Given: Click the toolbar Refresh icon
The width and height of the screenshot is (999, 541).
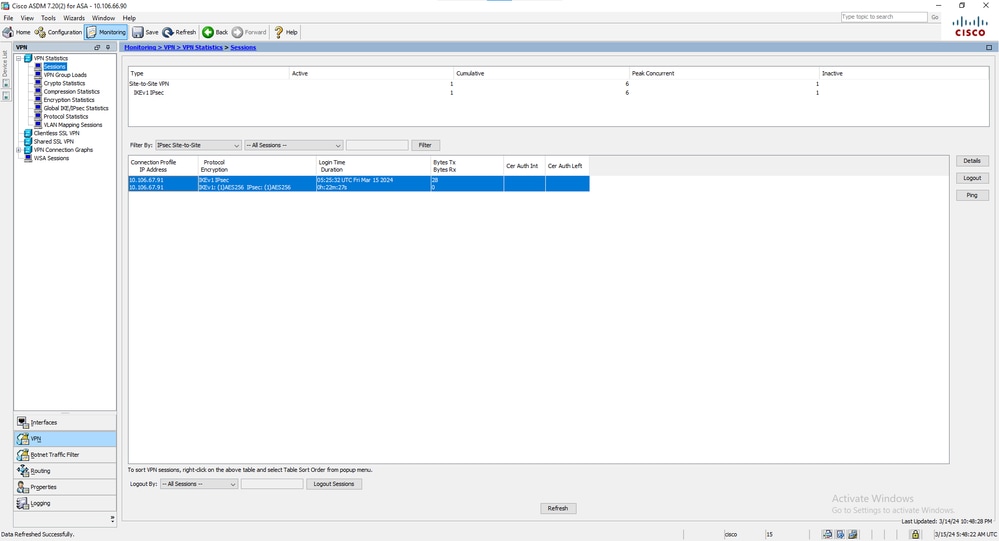Looking at the screenshot, I should point(179,32).
